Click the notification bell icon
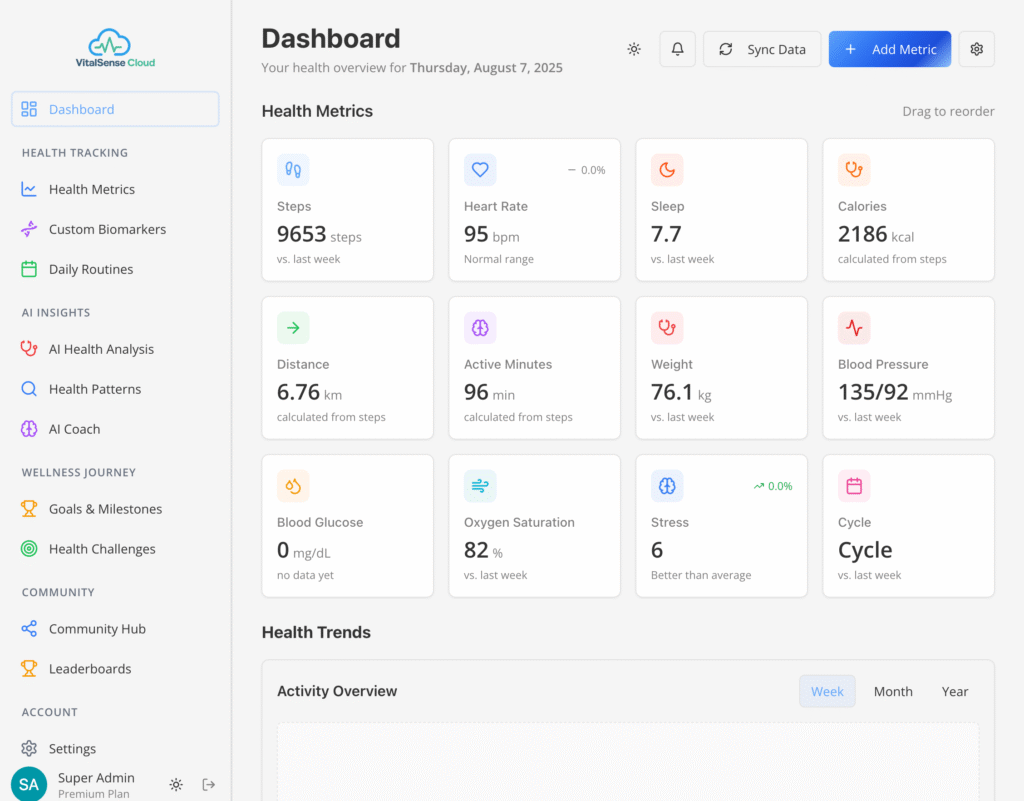The image size is (1024, 801). click(677, 49)
